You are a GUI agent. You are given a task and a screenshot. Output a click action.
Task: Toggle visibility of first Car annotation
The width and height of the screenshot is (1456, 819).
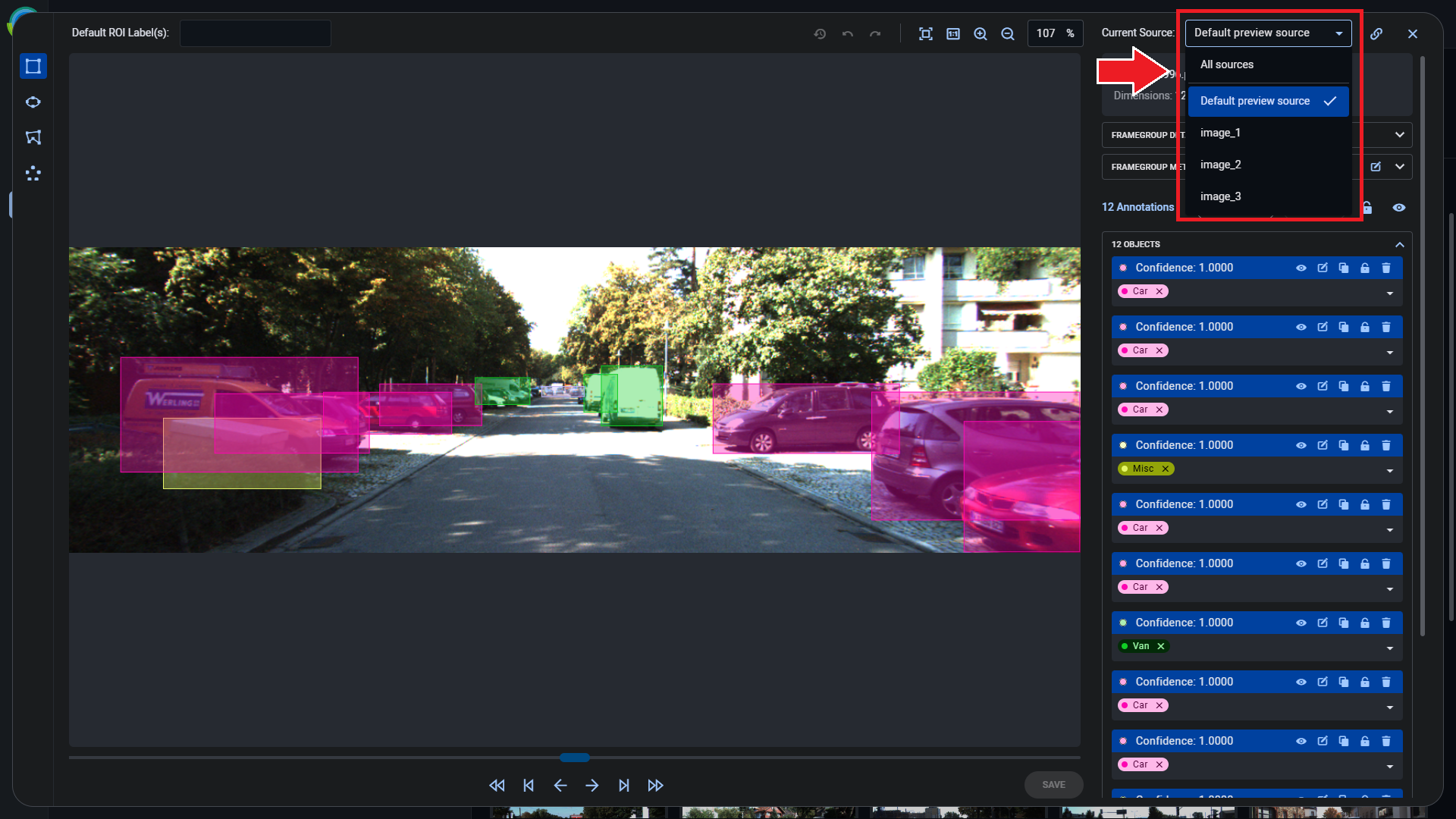click(1301, 267)
